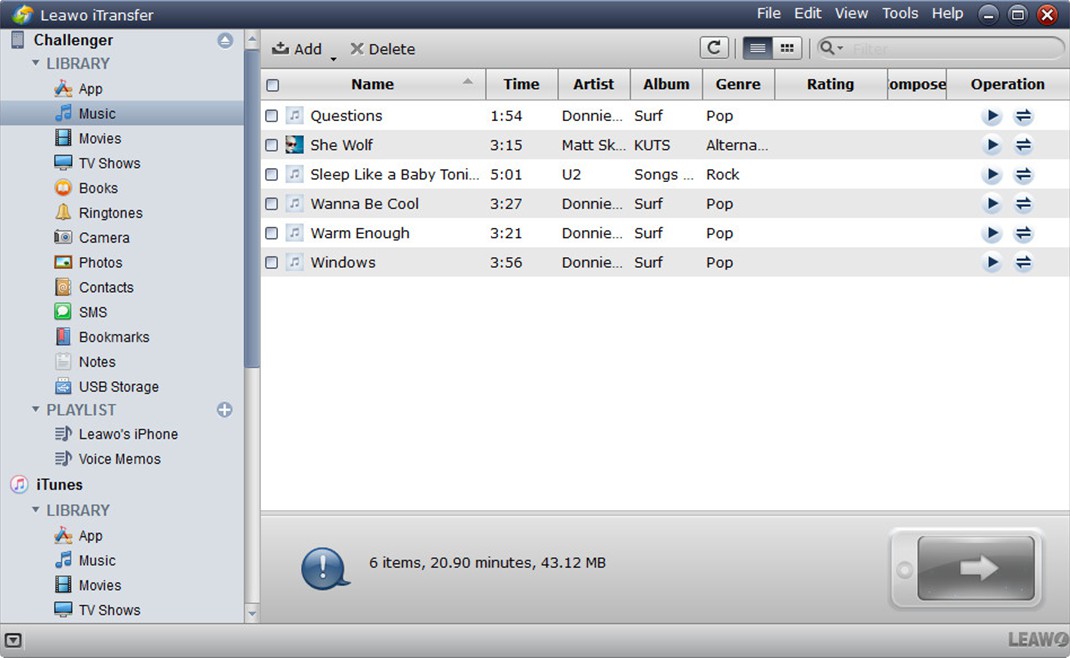Click the sidebar scroll up arrow
This screenshot has width=1070, height=658.
click(252, 40)
